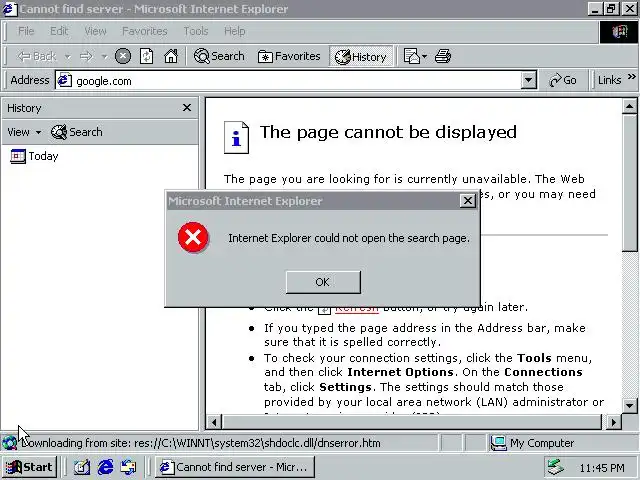Click Cannot find server taskbar button
Image resolution: width=640 pixels, height=480 pixels.
click(235, 467)
